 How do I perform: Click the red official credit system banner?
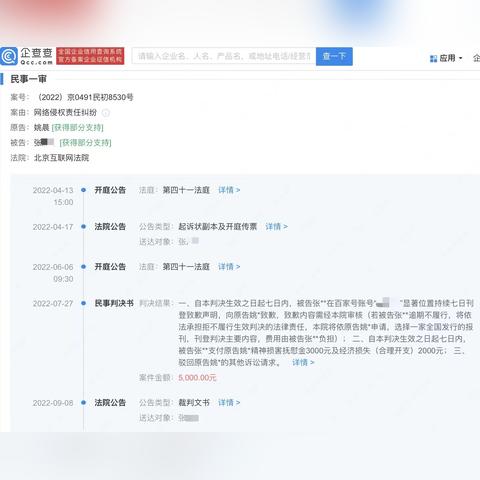(x=90, y=56)
